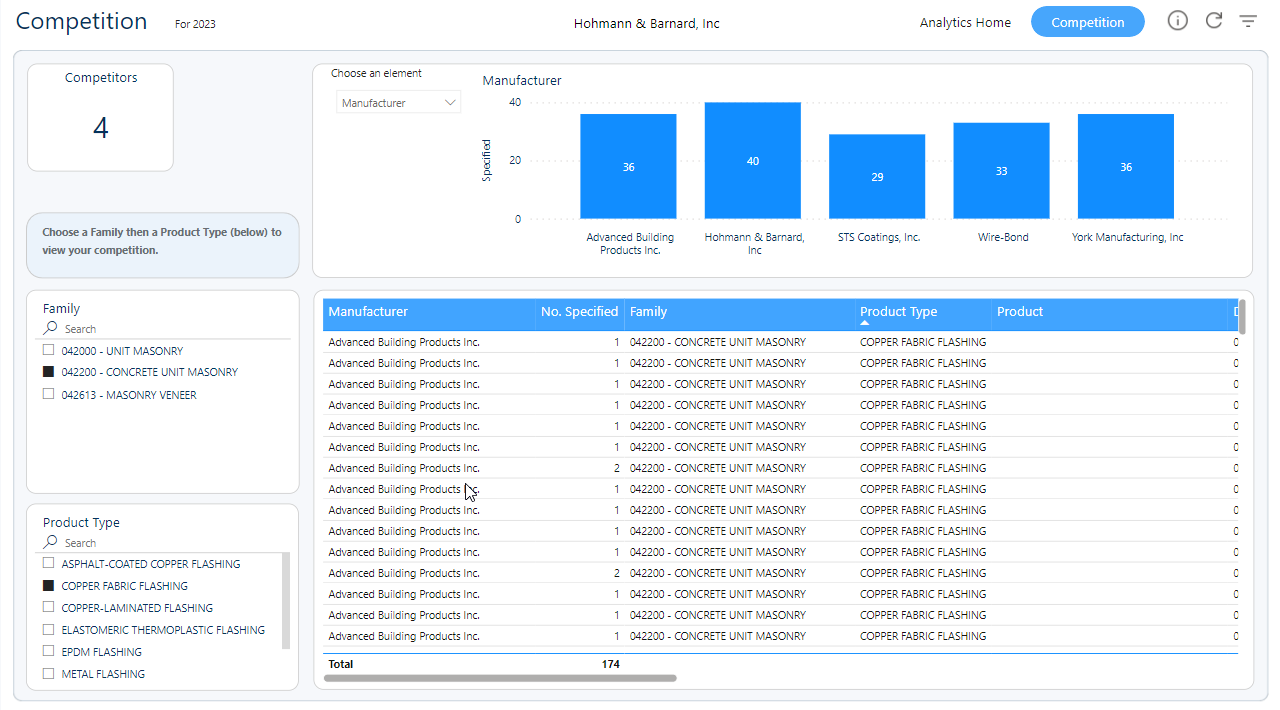Sort table by Manufacturer column header
The image size is (1280, 710).
coord(368,312)
